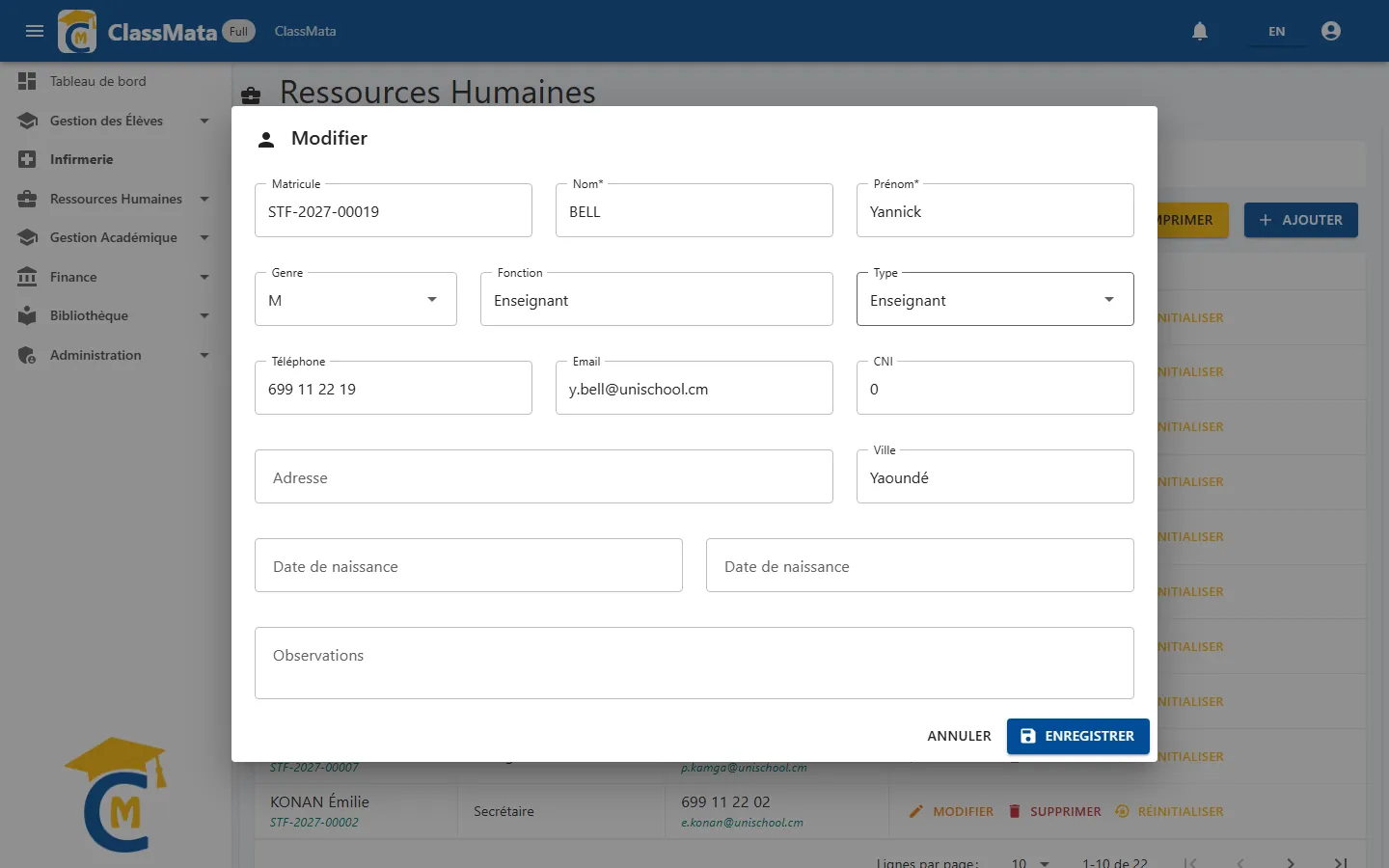Image resolution: width=1389 pixels, height=868 pixels.
Task: Click the Infirmerie medical cross icon
Action: pos(27,159)
